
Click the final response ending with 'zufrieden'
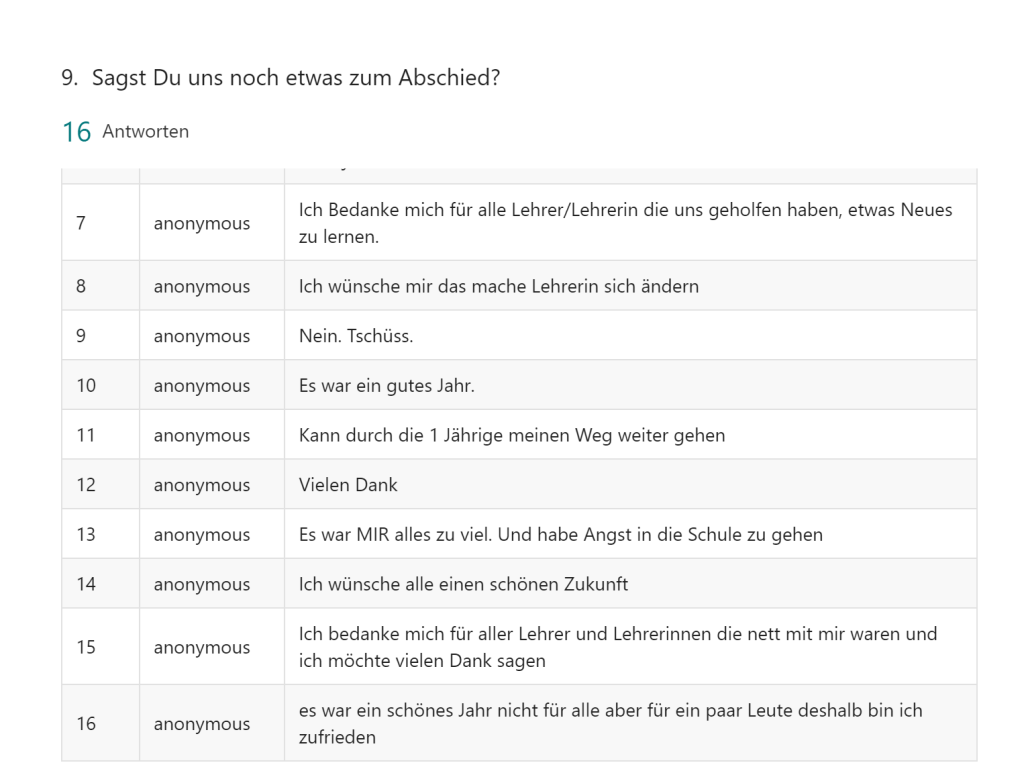[610, 723]
